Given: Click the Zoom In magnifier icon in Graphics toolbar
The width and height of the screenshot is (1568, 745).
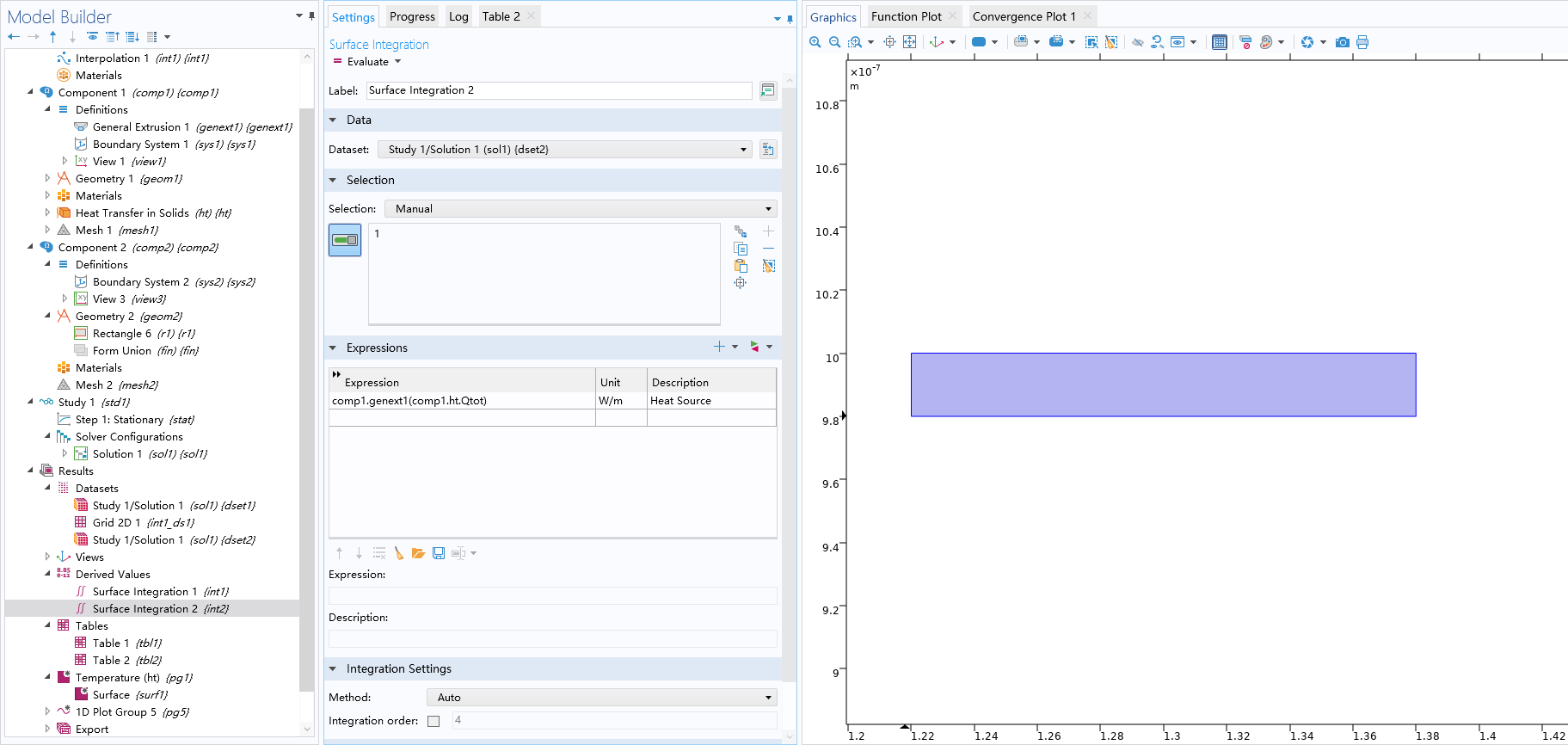Looking at the screenshot, I should coord(815,42).
